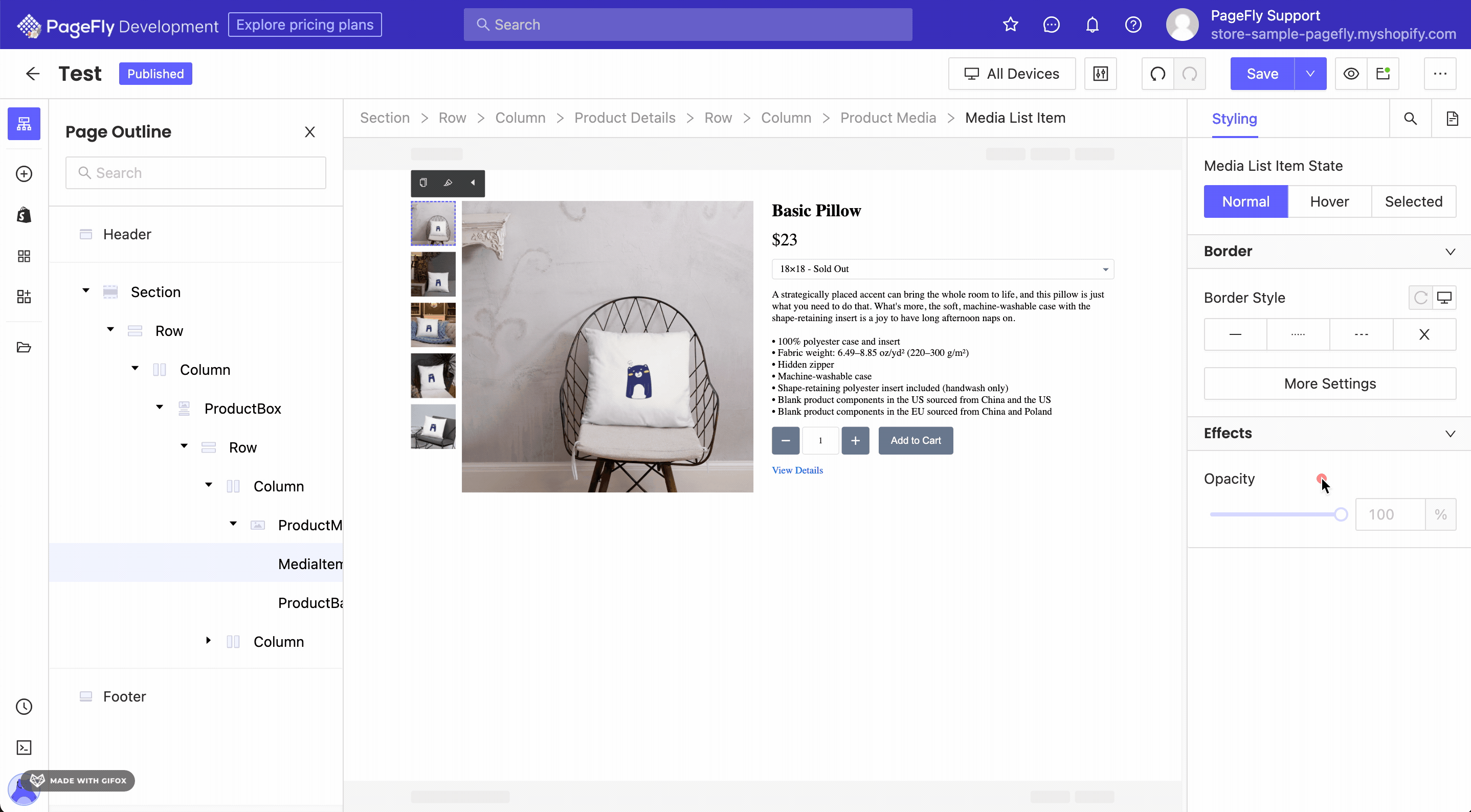Choose solid border style
The image size is (1471, 812).
tap(1235, 334)
